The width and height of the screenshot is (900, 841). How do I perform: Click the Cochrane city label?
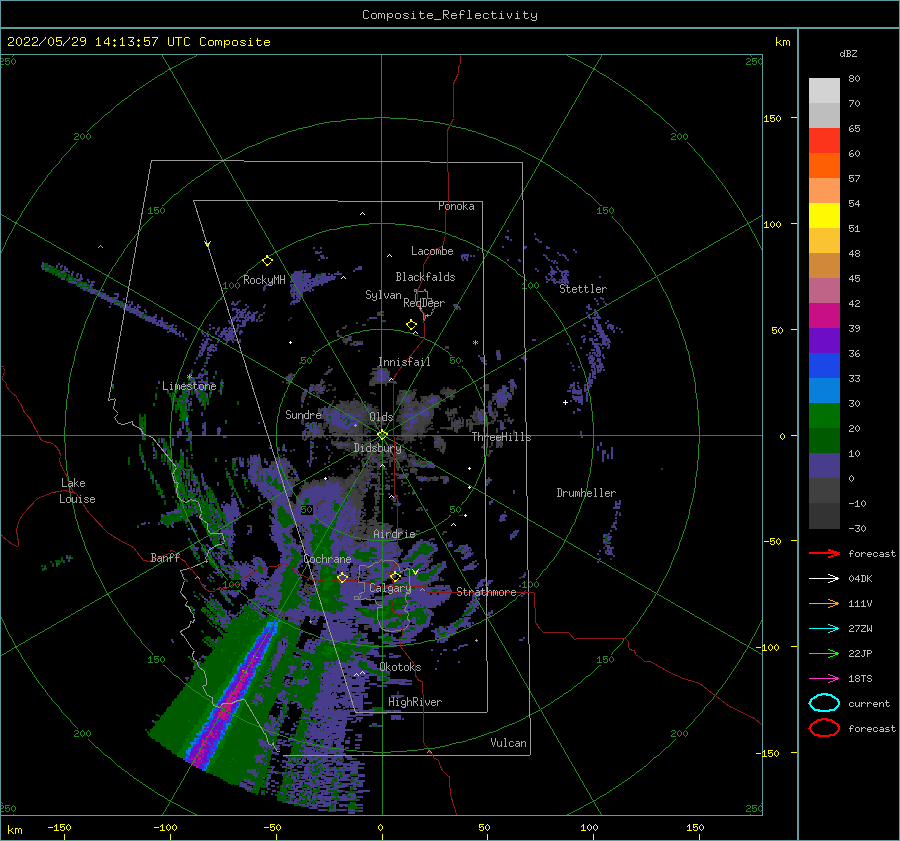coord(327,559)
